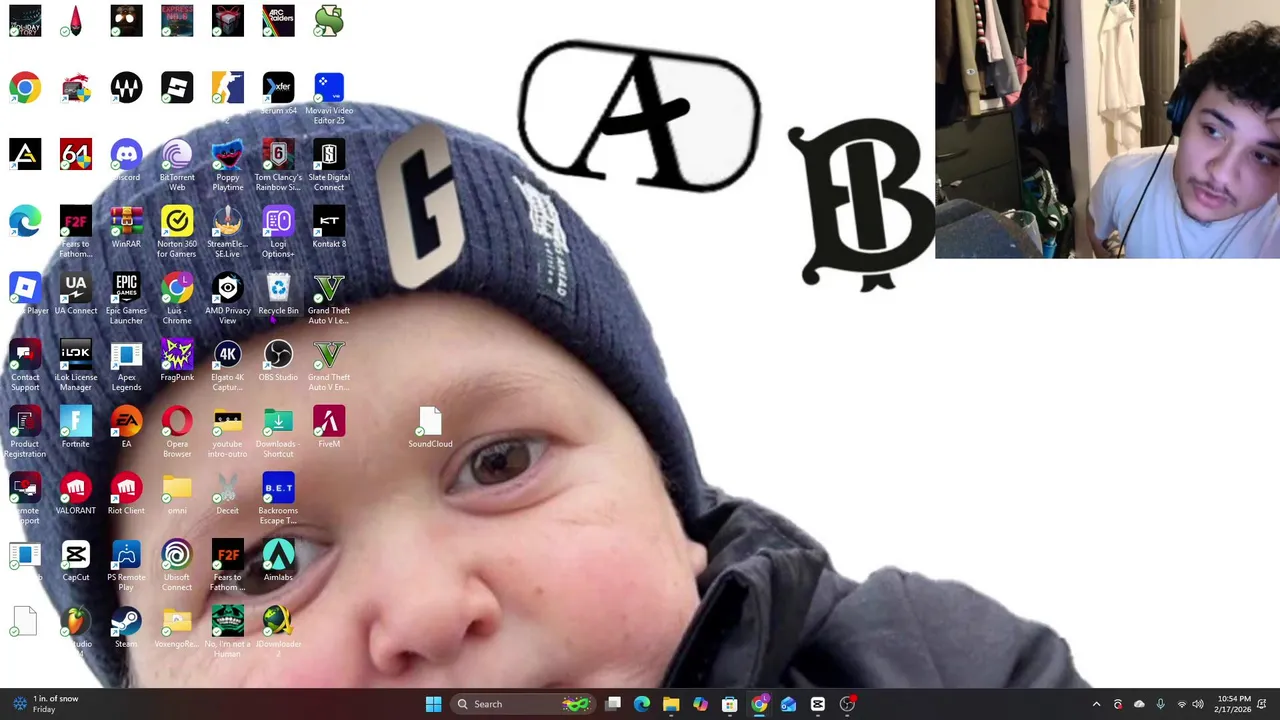Open the Steam desktop shortcut
This screenshot has width=1280, height=720.
[126, 628]
